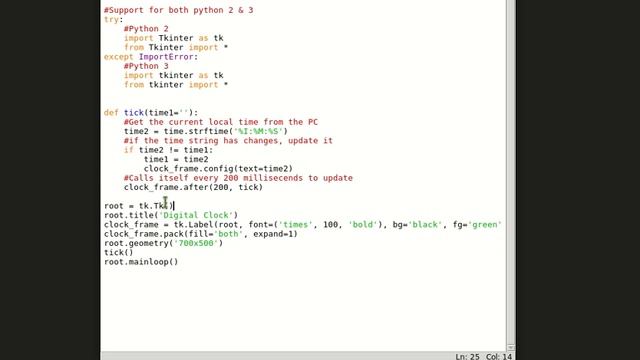This screenshot has height=360, width=640.
Task: Click the 'if time2 != time1:' line
Action: pyautogui.click(x=168, y=150)
